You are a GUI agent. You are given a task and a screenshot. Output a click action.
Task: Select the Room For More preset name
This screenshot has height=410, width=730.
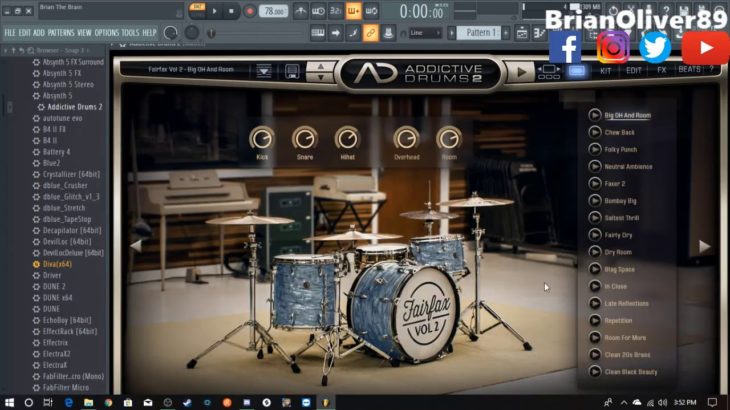click(625, 337)
